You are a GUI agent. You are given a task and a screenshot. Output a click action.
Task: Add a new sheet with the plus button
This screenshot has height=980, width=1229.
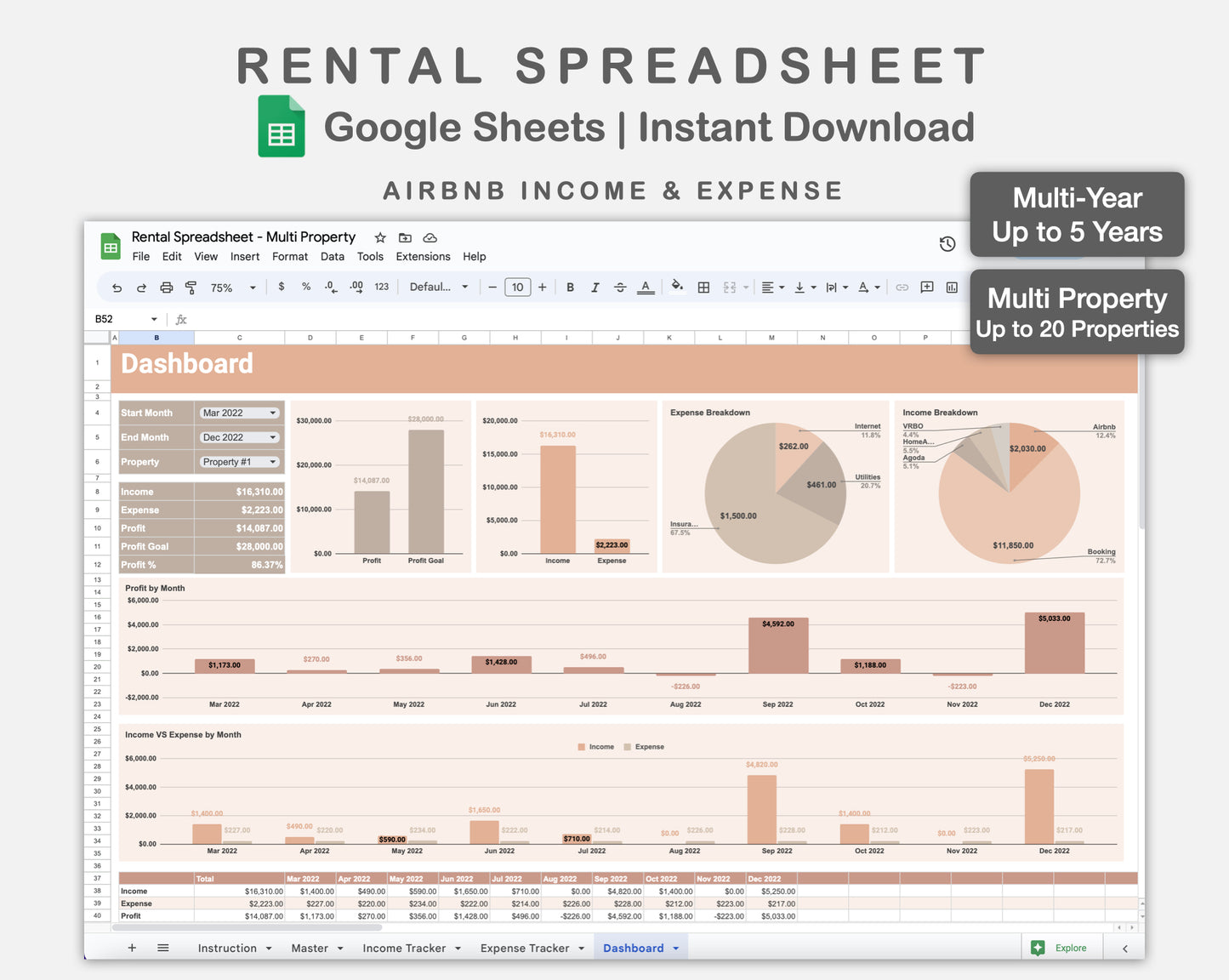click(132, 947)
